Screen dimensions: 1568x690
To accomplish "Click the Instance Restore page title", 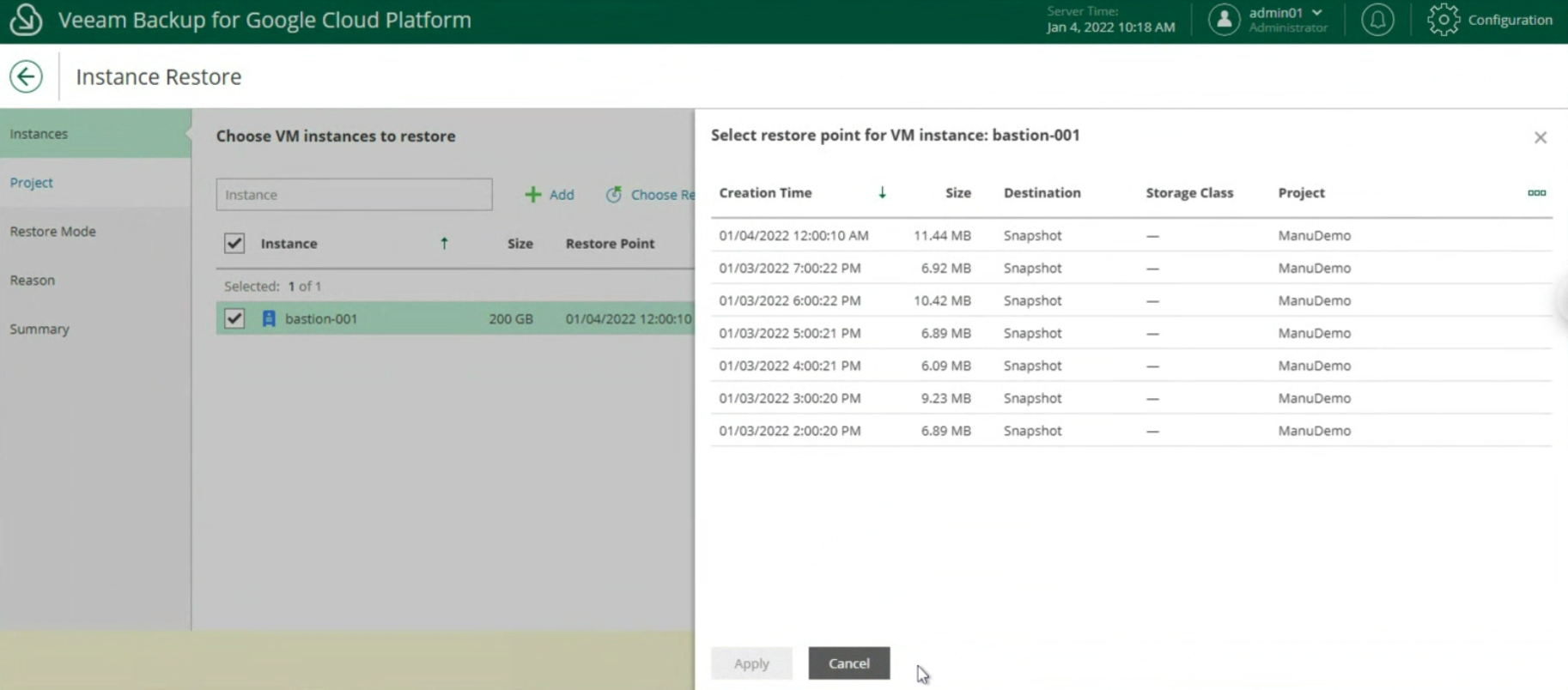I will tap(159, 76).
